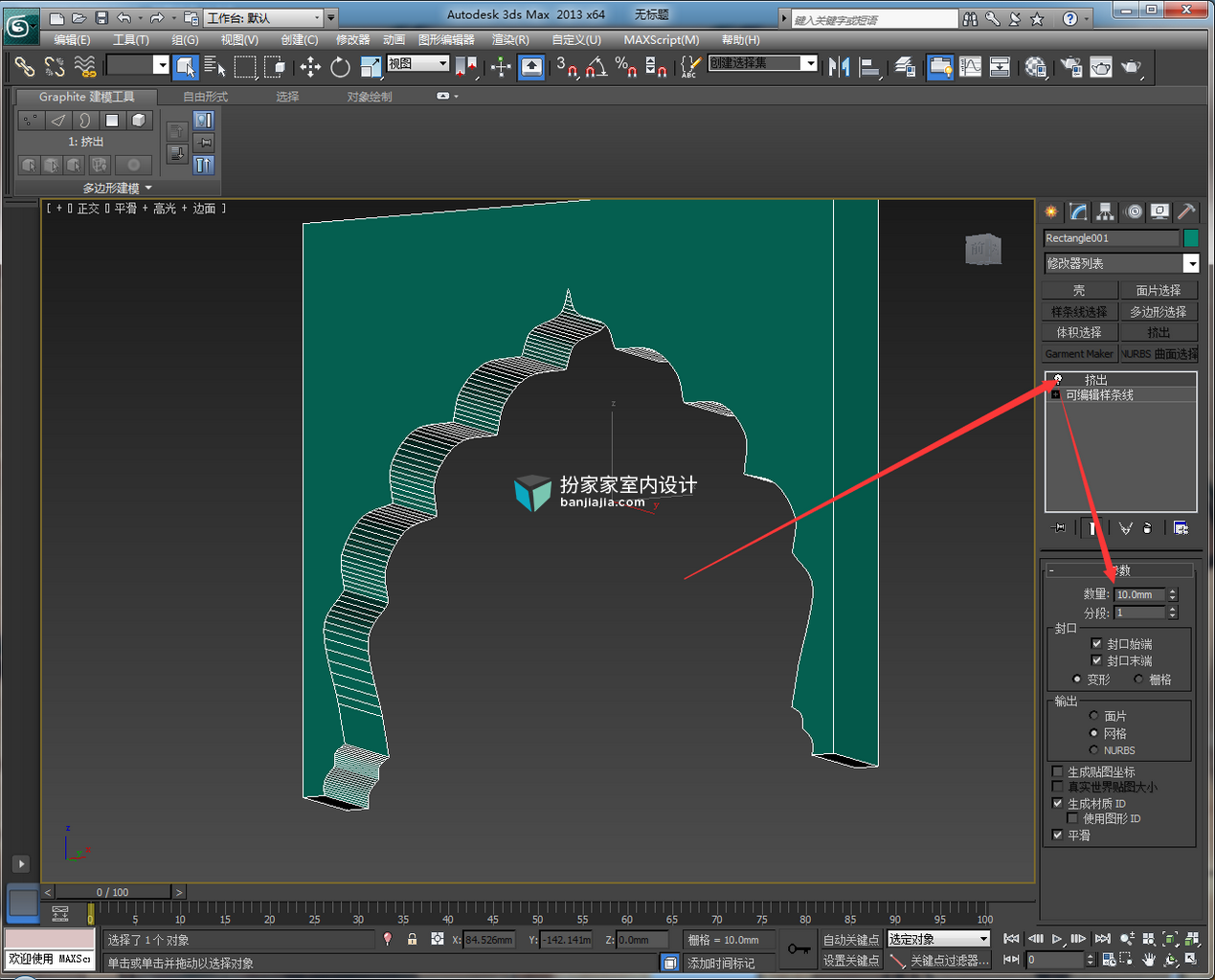Image resolution: width=1215 pixels, height=980 pixels.
Task: Toggle the 生成材质 ID checkbox
Action: coord(1057,803)
